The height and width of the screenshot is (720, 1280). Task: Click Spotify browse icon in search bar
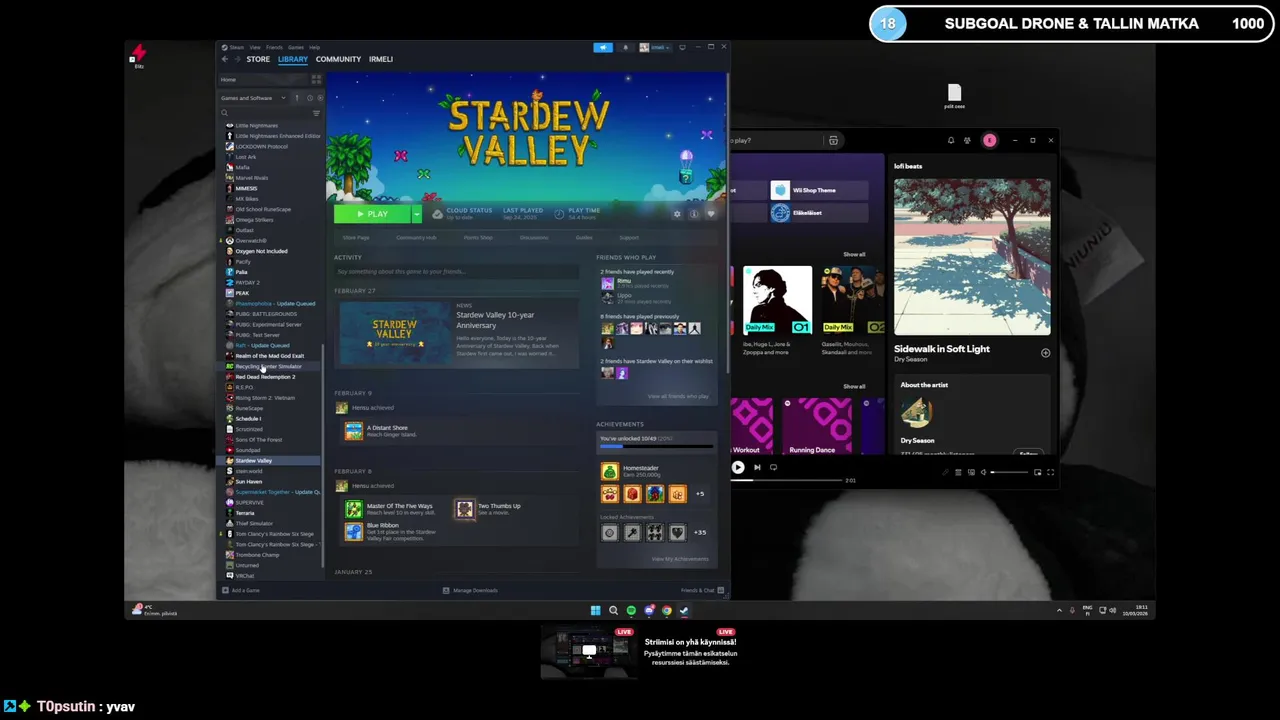(x=833, y=140)
